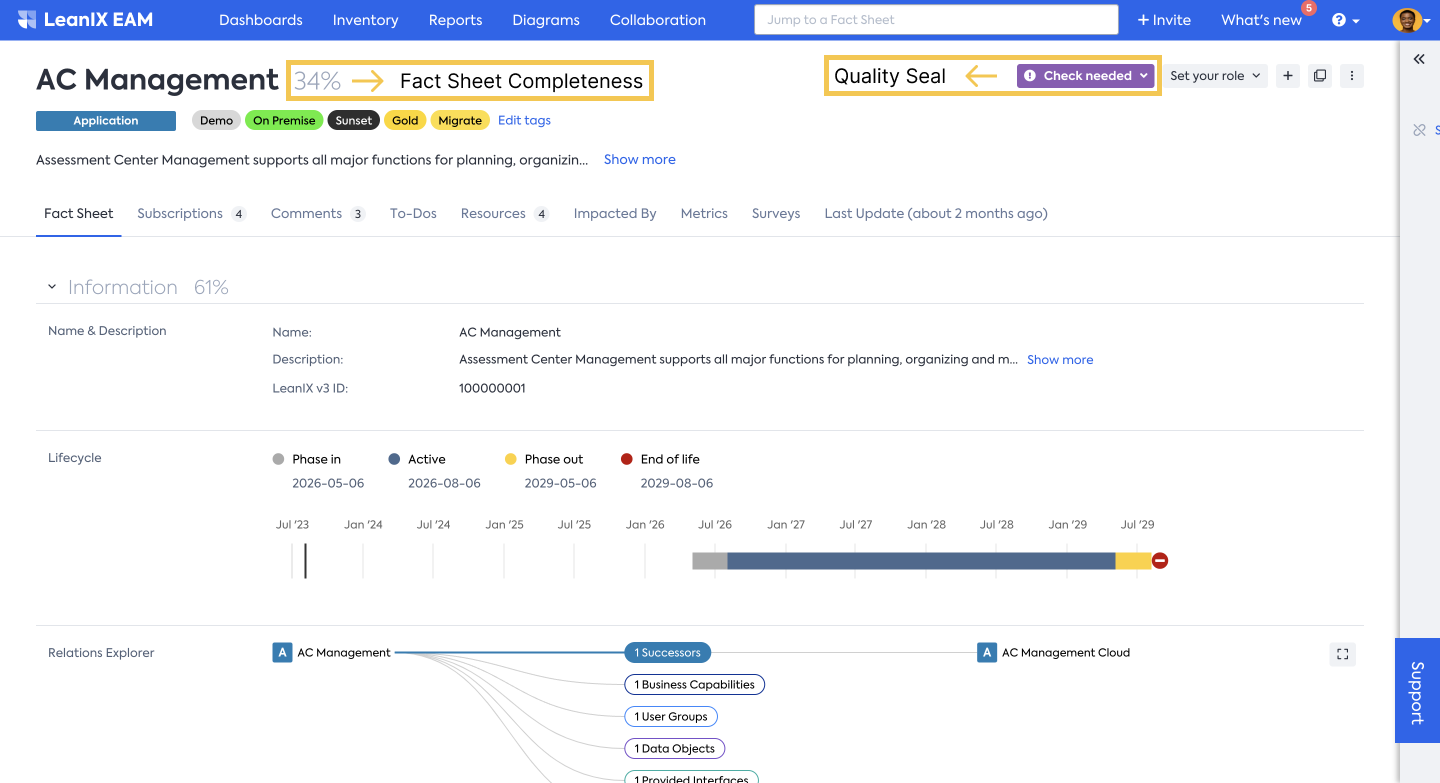This screenshot has height=783, width=1440.
Task: Select the 1 Data Objects relation pill
Action: coord(675,748)
